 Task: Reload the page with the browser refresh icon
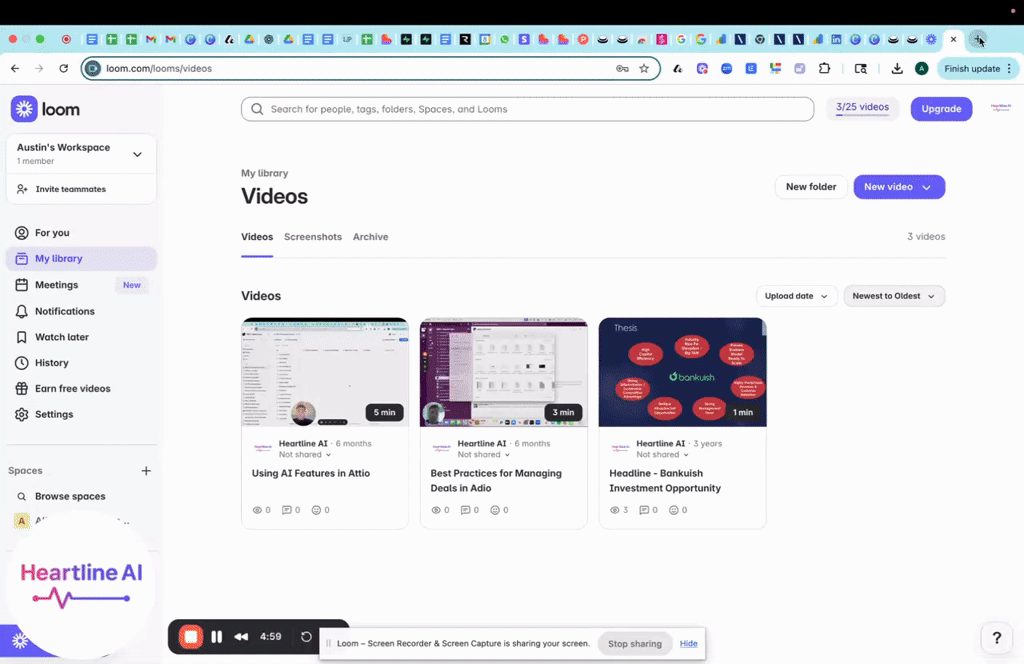(x=63, y=68)
